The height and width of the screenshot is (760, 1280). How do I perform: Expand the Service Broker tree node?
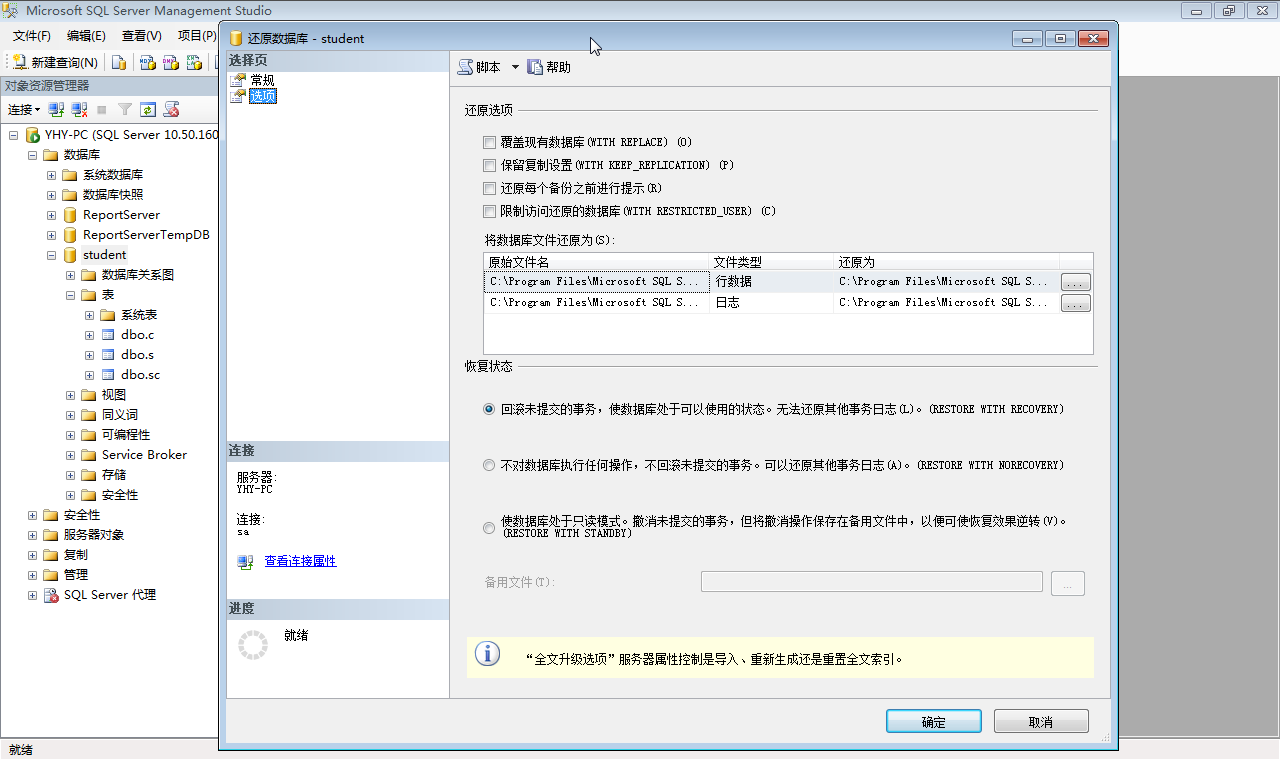tap(70, 455)
